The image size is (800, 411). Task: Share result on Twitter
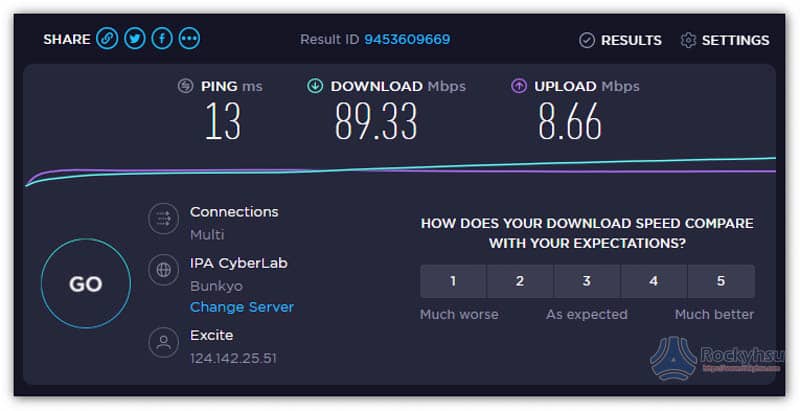click(135, 39)
